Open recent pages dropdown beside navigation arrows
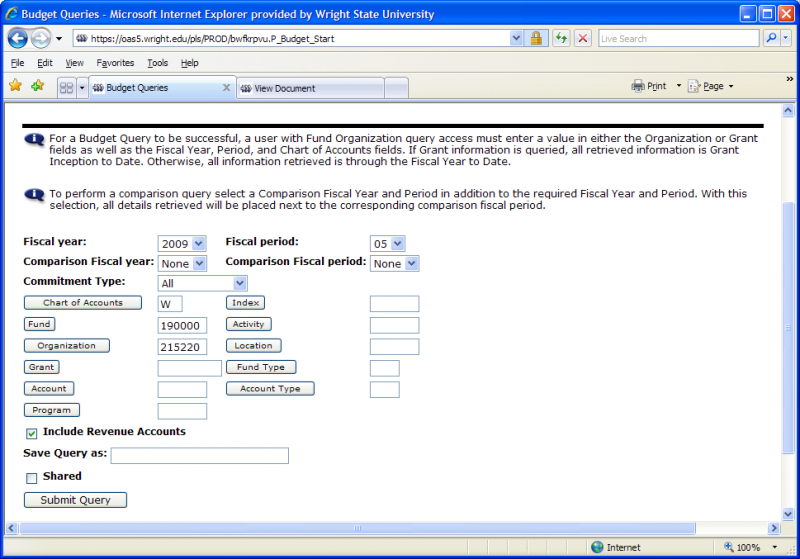The height and width of the screenshot is (559, 800). (59, 38)
